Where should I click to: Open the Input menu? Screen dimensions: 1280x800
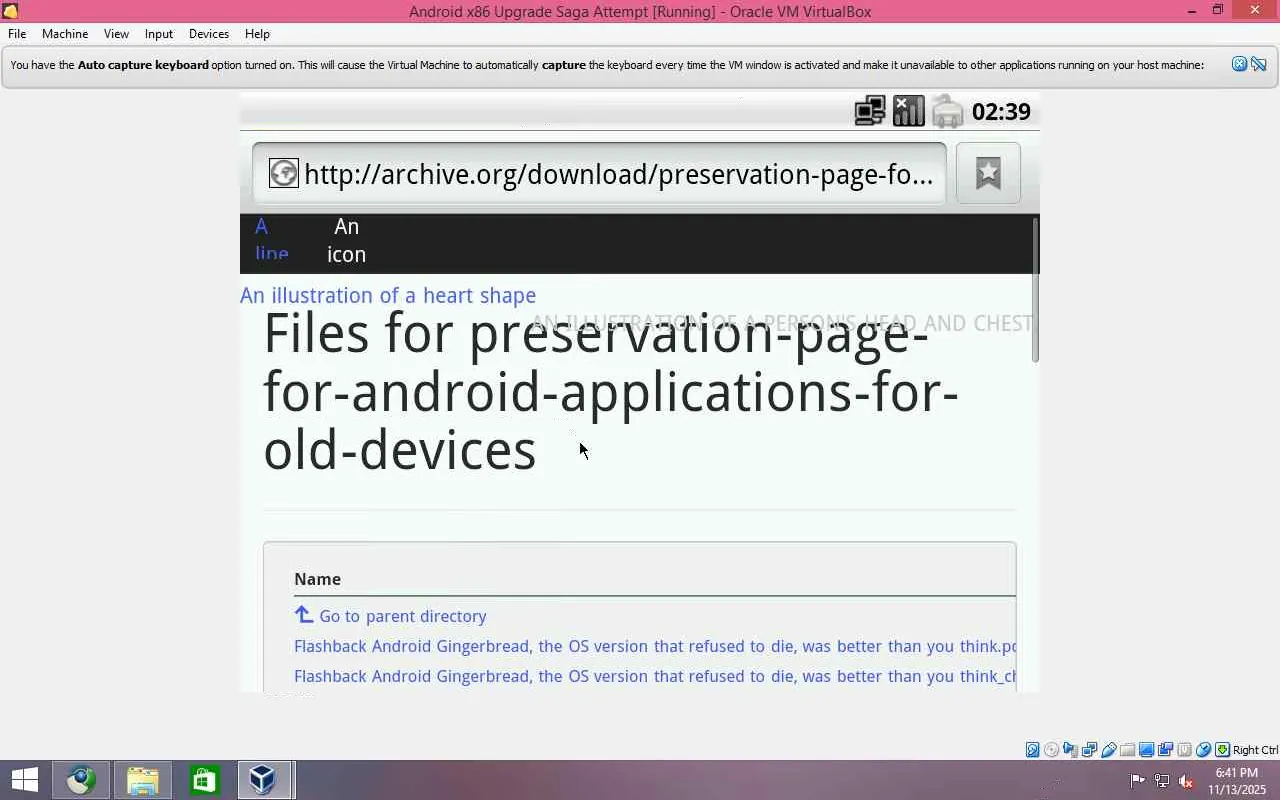[x=158, y=33]
